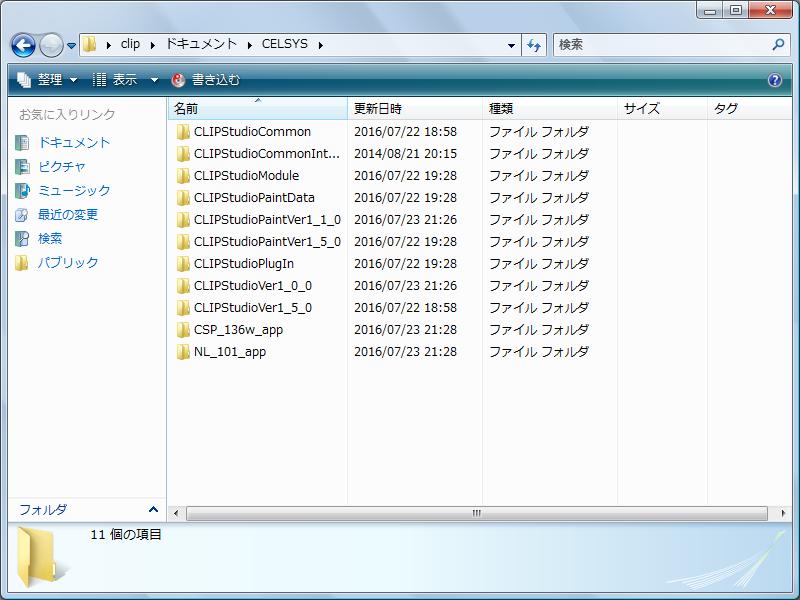
Task: Open the address bar history dropdown
Action: point(511,45)
